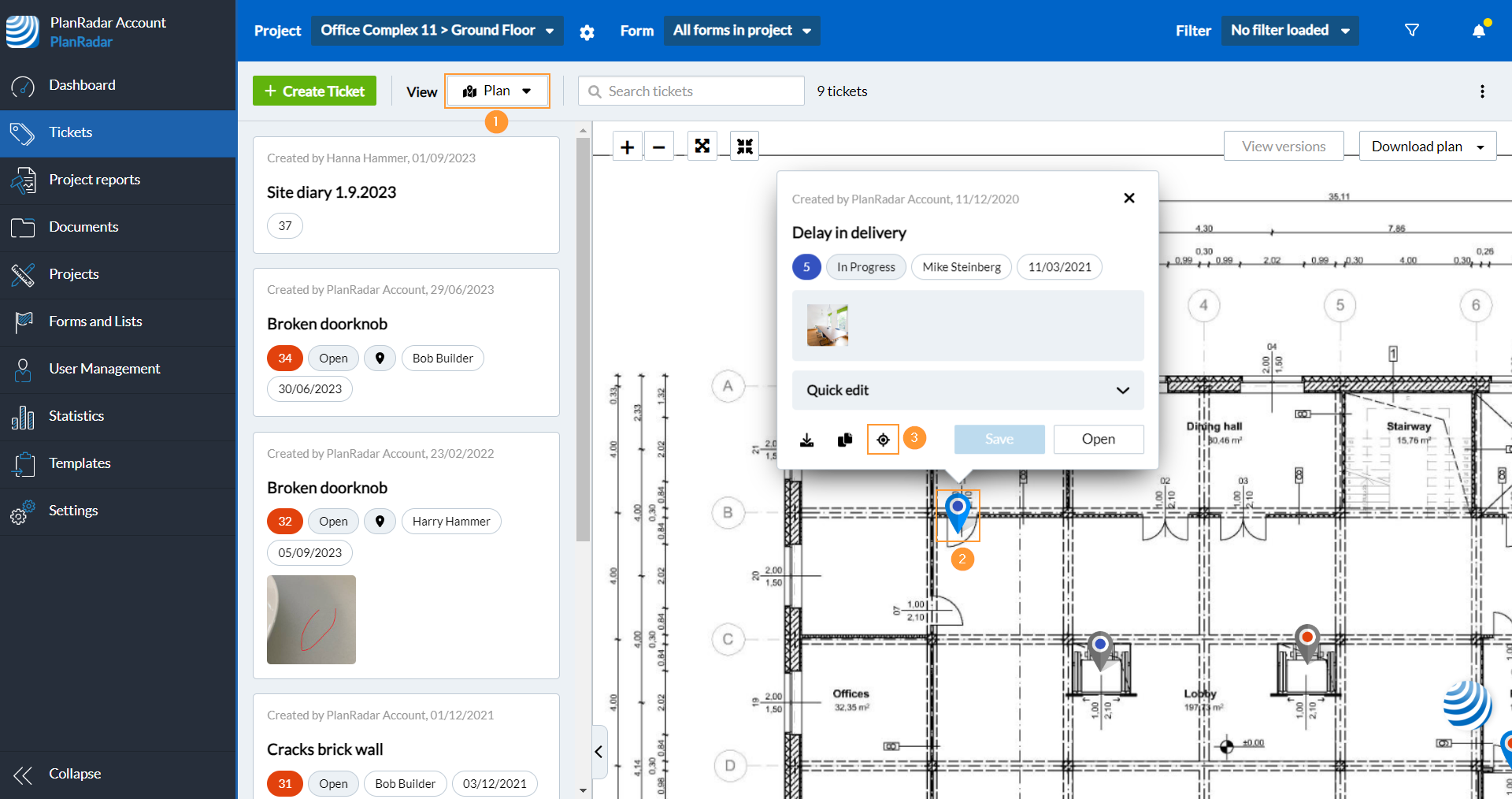Open User Management from the sidebar
Screen dimensions: 1512x799
(104, 368)
